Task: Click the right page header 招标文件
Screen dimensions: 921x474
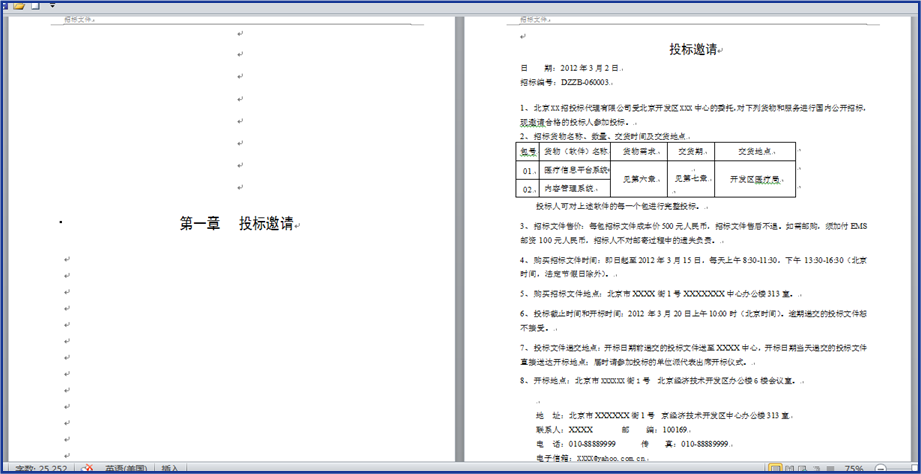Action: [534, 19]
